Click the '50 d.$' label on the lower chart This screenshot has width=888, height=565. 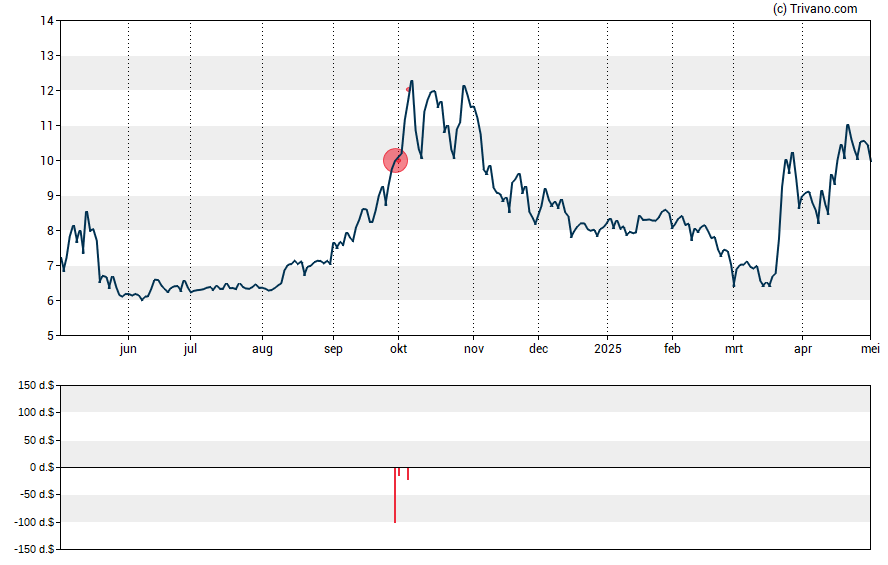click(39, 440)
